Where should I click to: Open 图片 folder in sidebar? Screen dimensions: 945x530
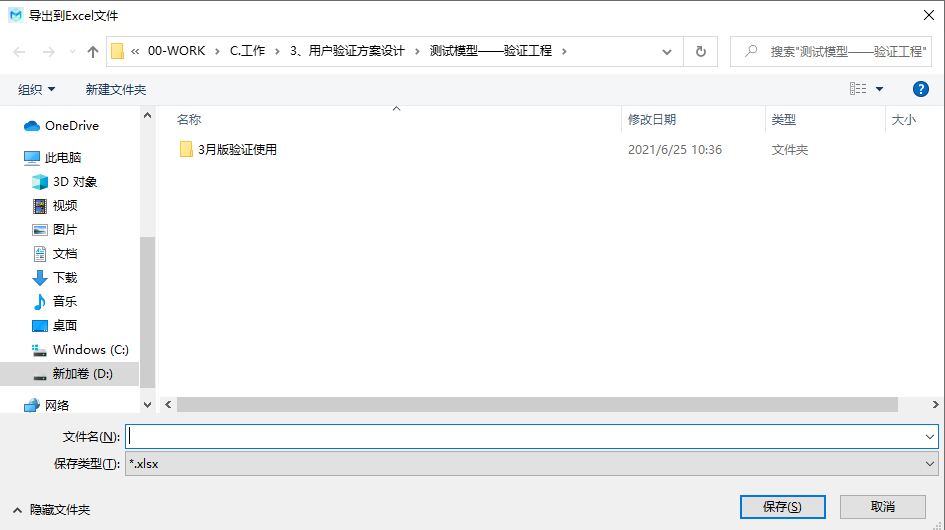pos(54,230)
